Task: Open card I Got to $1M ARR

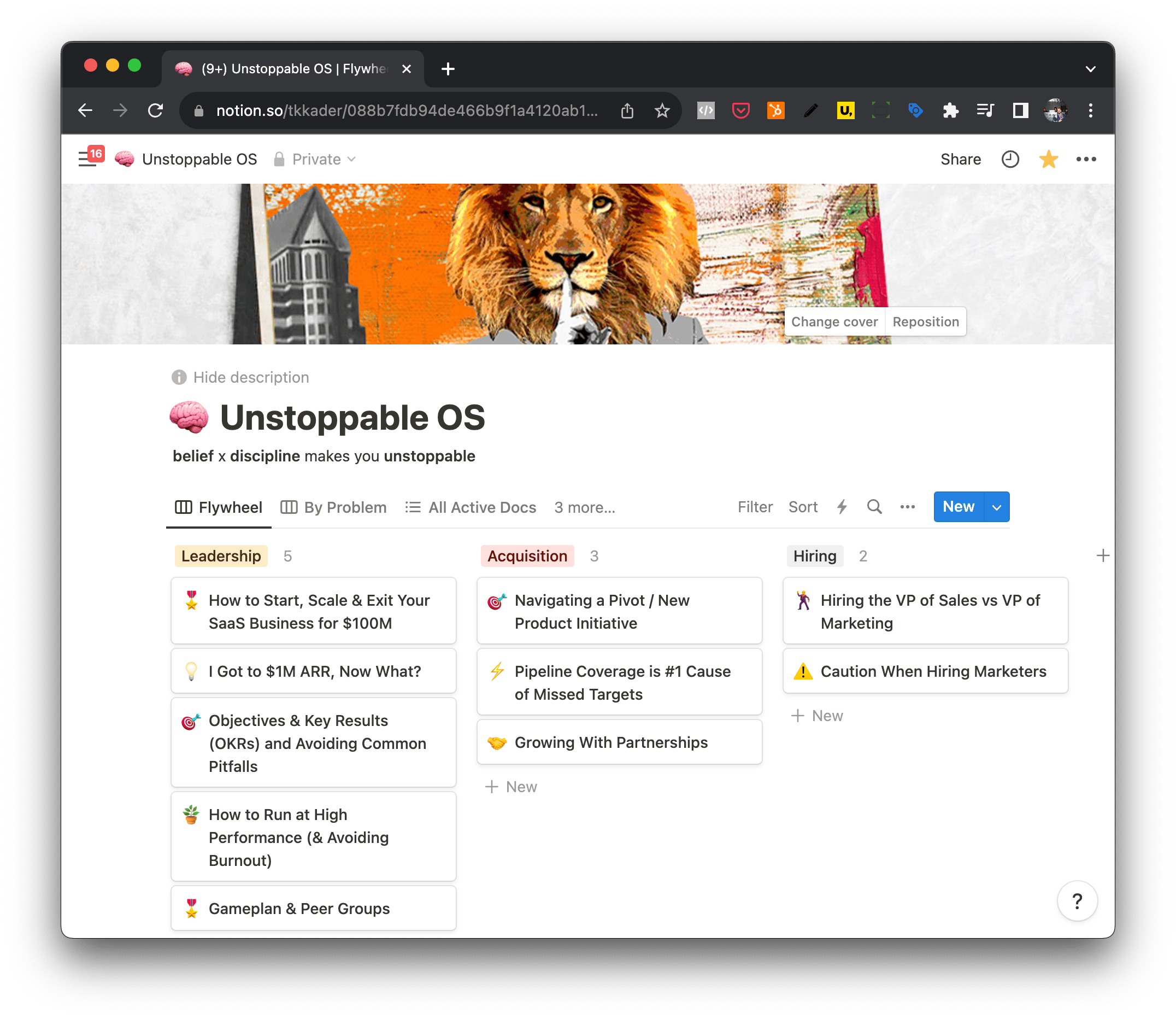Action: pyautogui.click(x=313, y=671)
